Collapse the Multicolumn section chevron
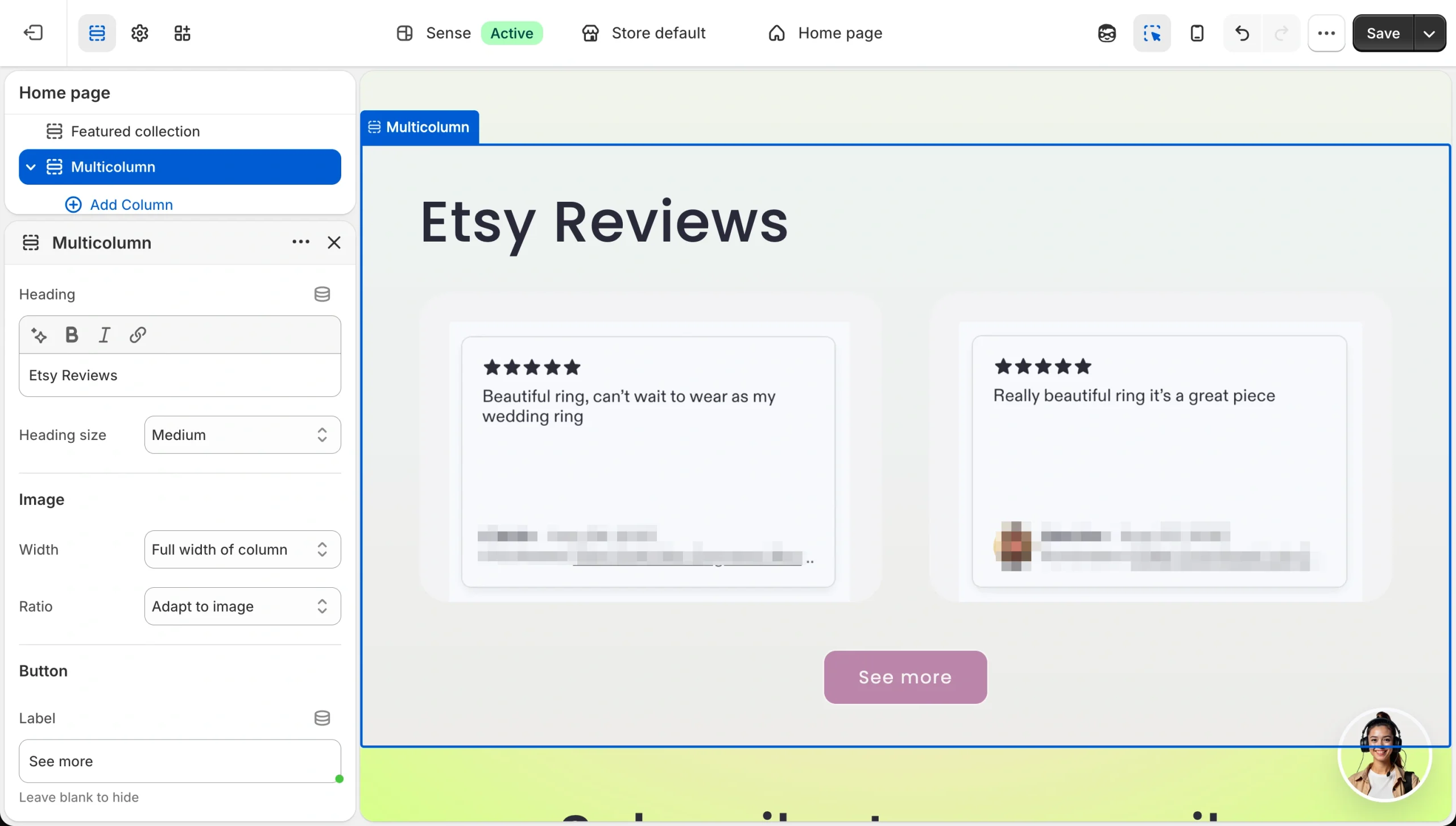1456x826 pixels. pos(31,167)
